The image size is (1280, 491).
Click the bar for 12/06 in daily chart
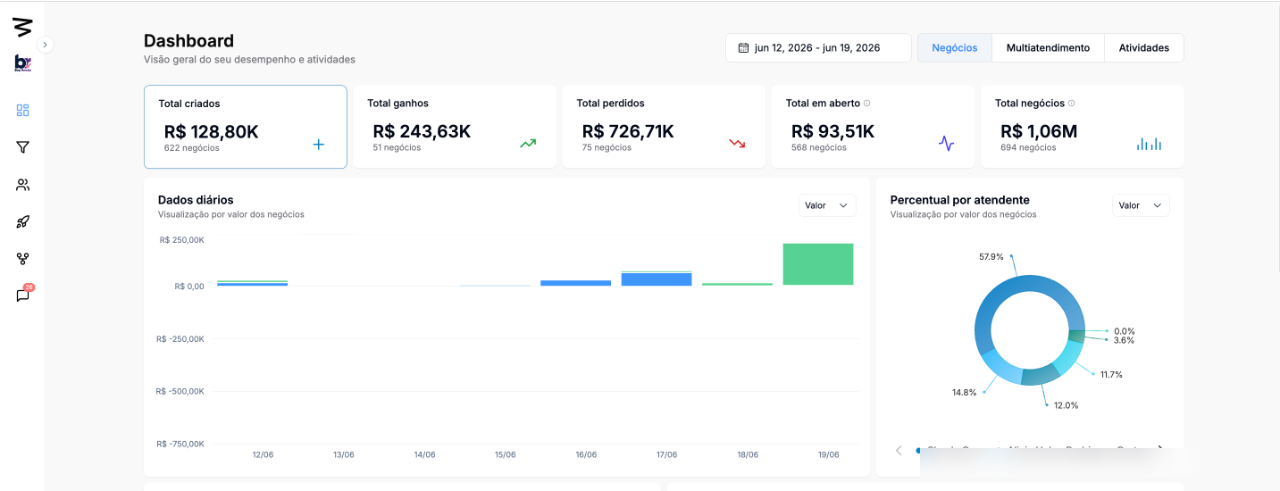(x=252, y=284)
